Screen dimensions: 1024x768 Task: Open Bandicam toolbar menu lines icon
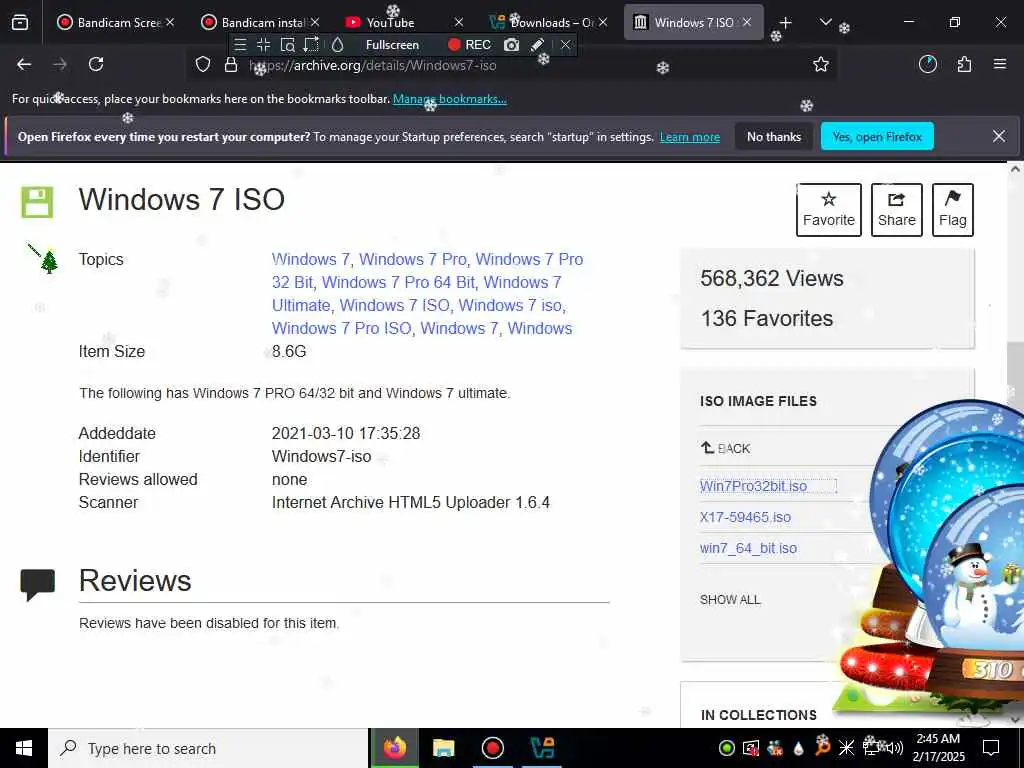pos(240,45)
